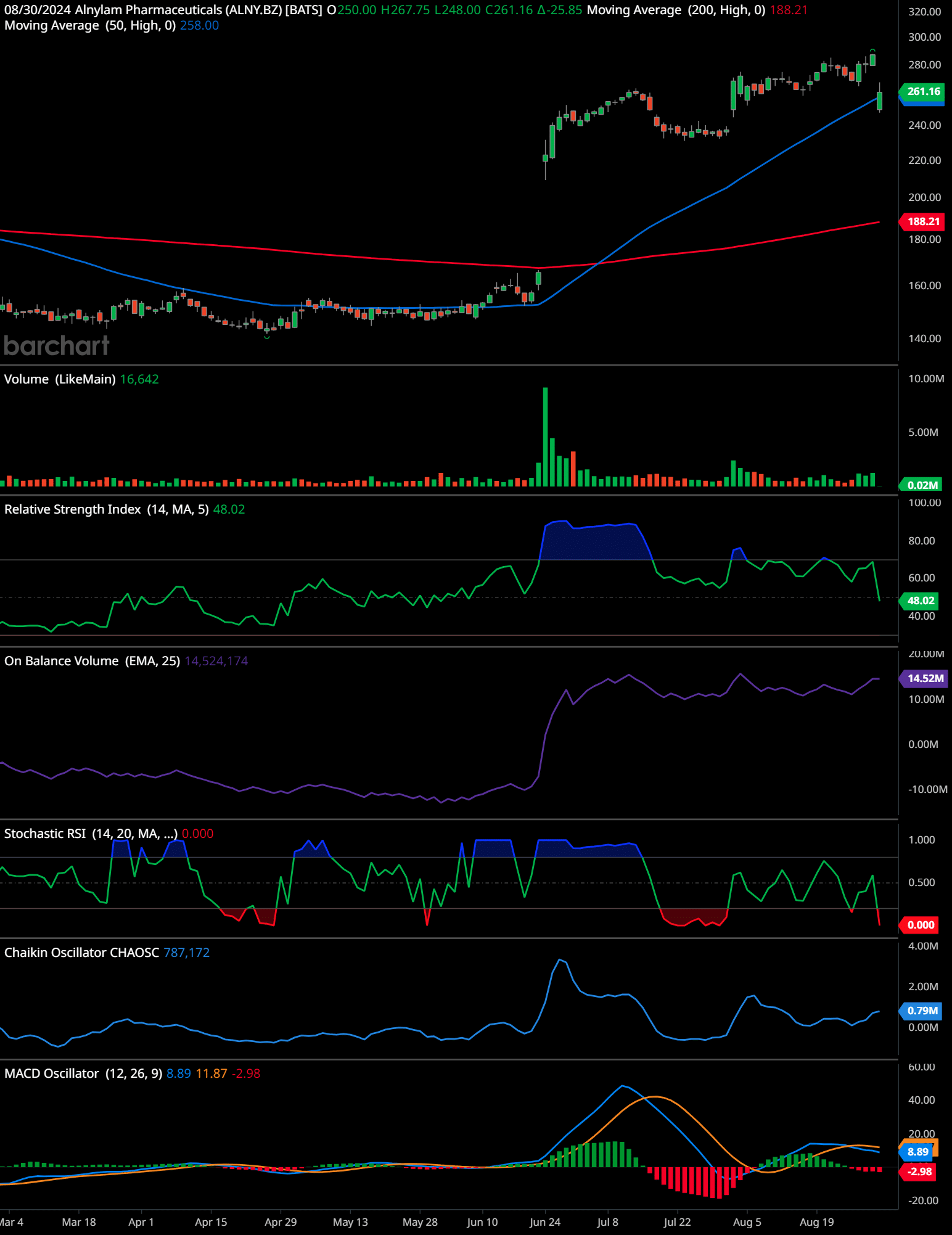Click the Stochastic RSI (14, 20, MA, ...) label

click(91, 834)
